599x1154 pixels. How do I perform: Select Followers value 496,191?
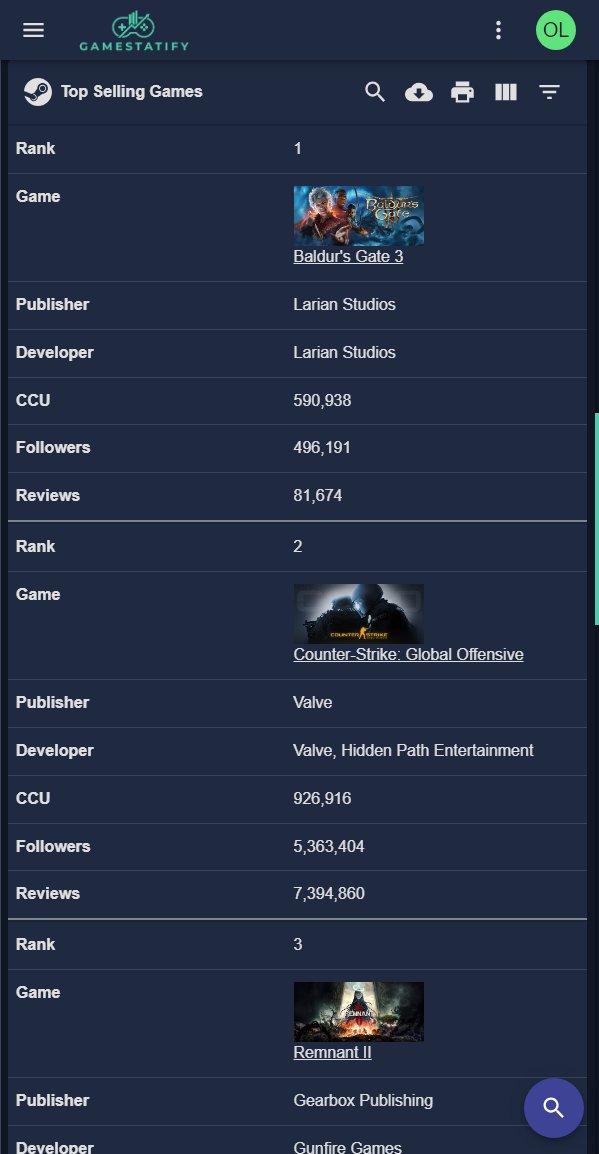(322, 447)
